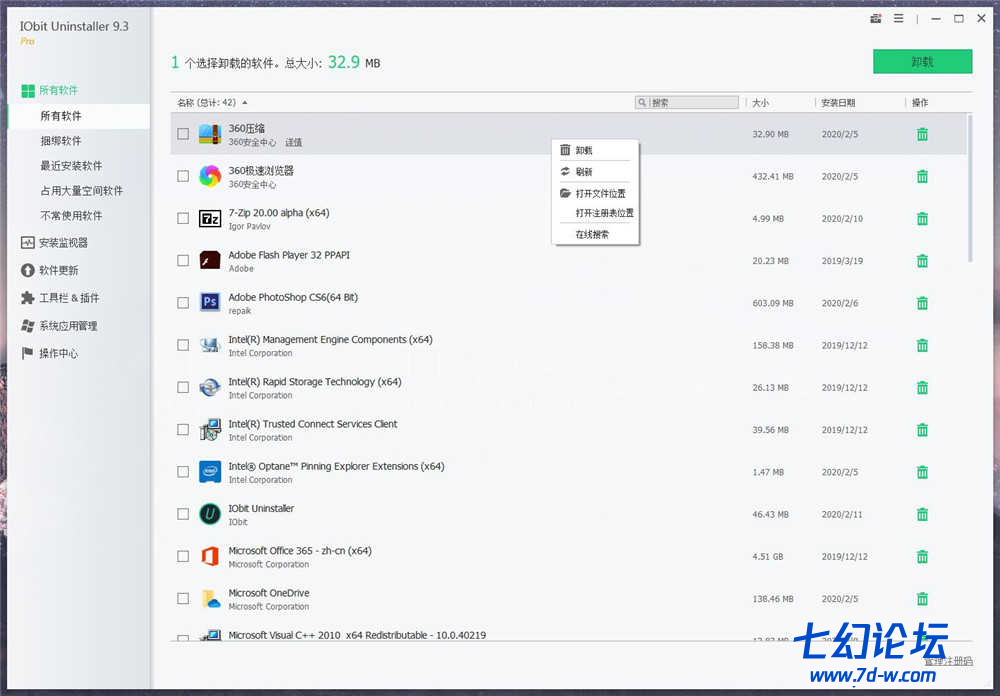Click the 360极速浏览器 colorful browser icon
1000x696 pixels.
(x=210, y=176)
